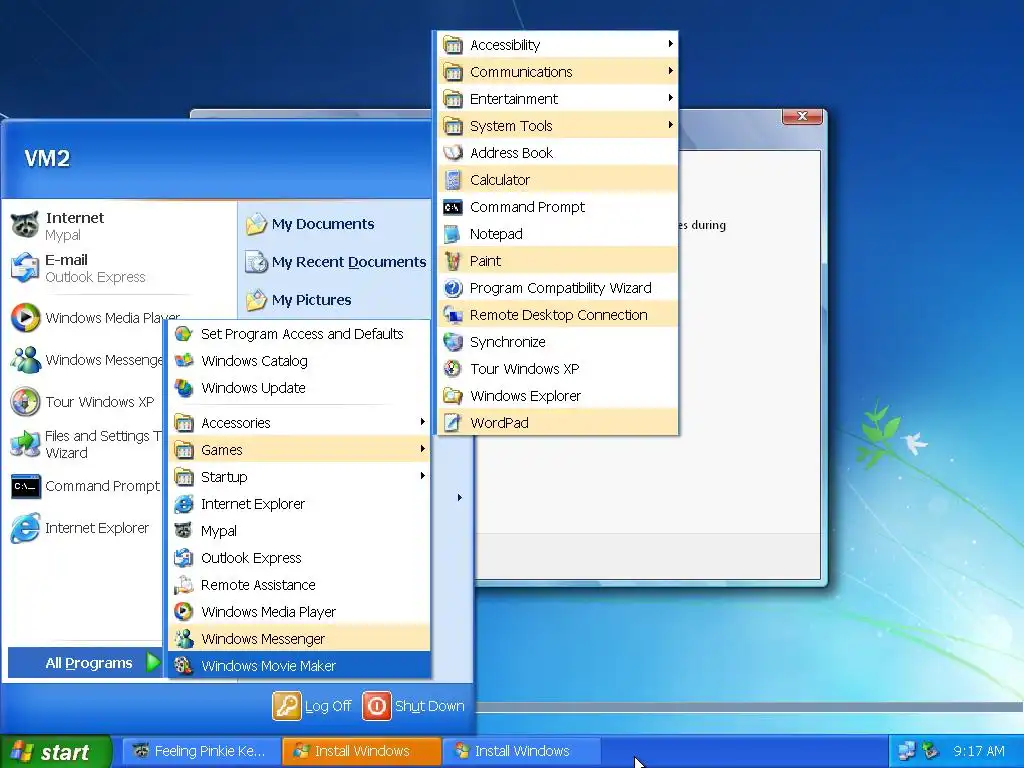Click the Synchronize entry
The width and height of the screenshot is (1024, 768).
tap(558, 342)
